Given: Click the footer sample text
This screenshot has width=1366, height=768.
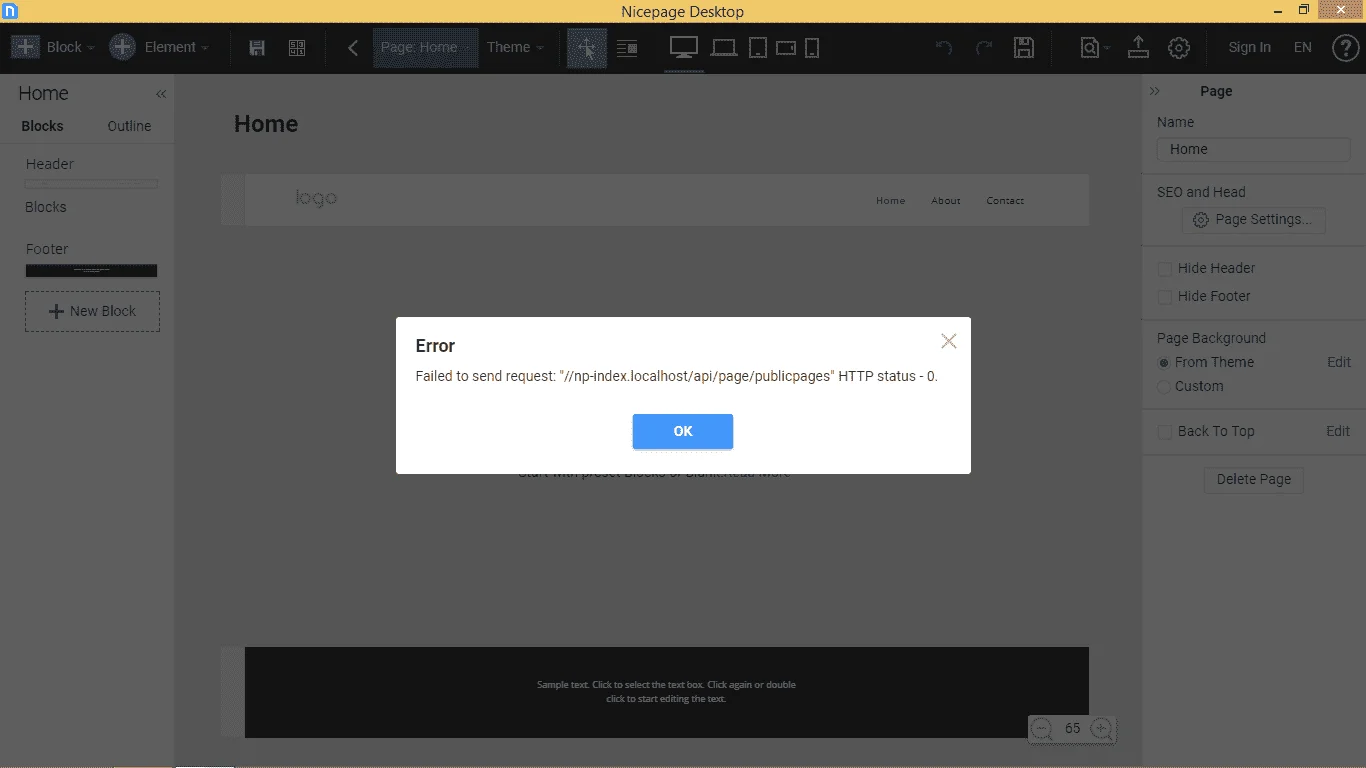Looking at the screenshot, I should [666, 692].
